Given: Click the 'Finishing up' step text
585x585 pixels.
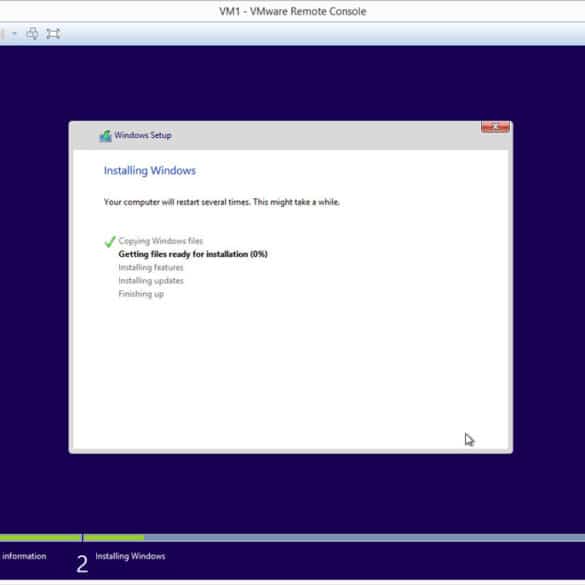Looking at the screenshot, I should (141, 294).
